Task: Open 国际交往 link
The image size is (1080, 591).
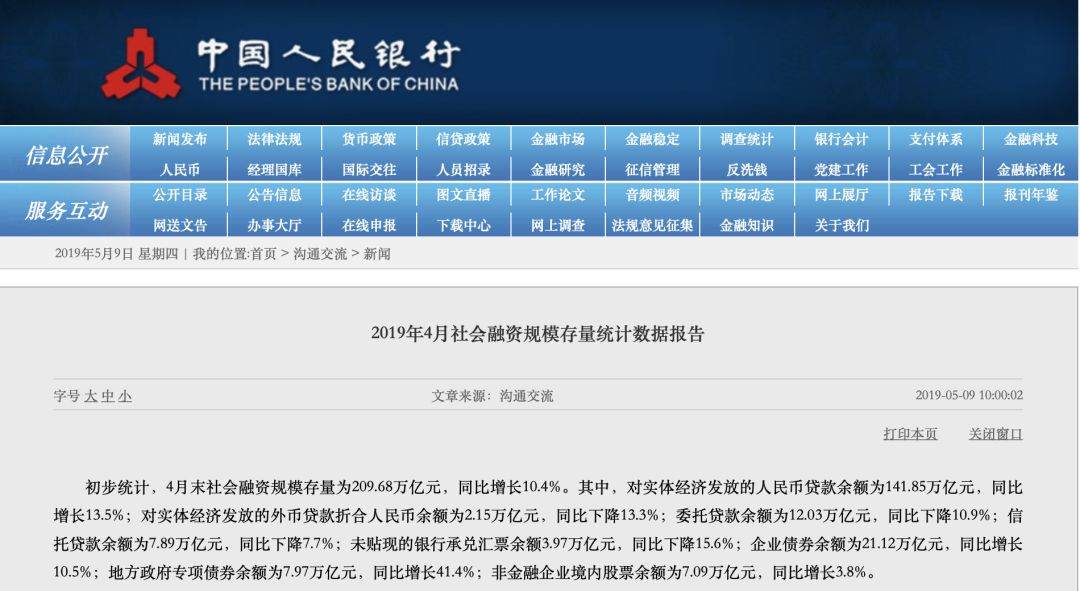Action: coord(369,169)
